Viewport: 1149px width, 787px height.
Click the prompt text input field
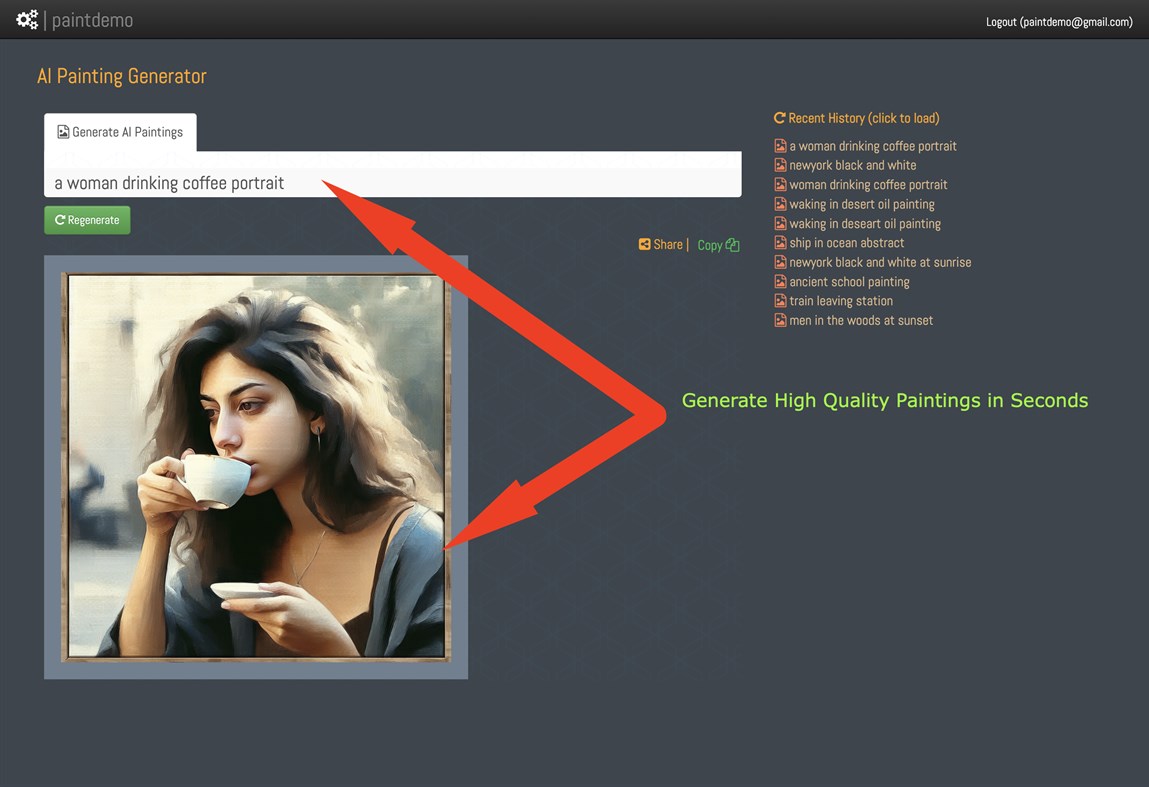click(393, 183)
